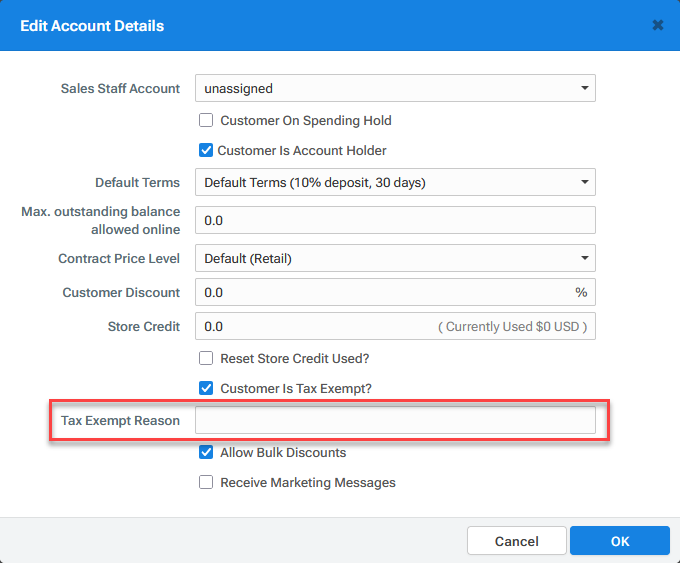The image size is (680, 563).
Task: Click the Contract Price Level label
Action: point(119,259)
